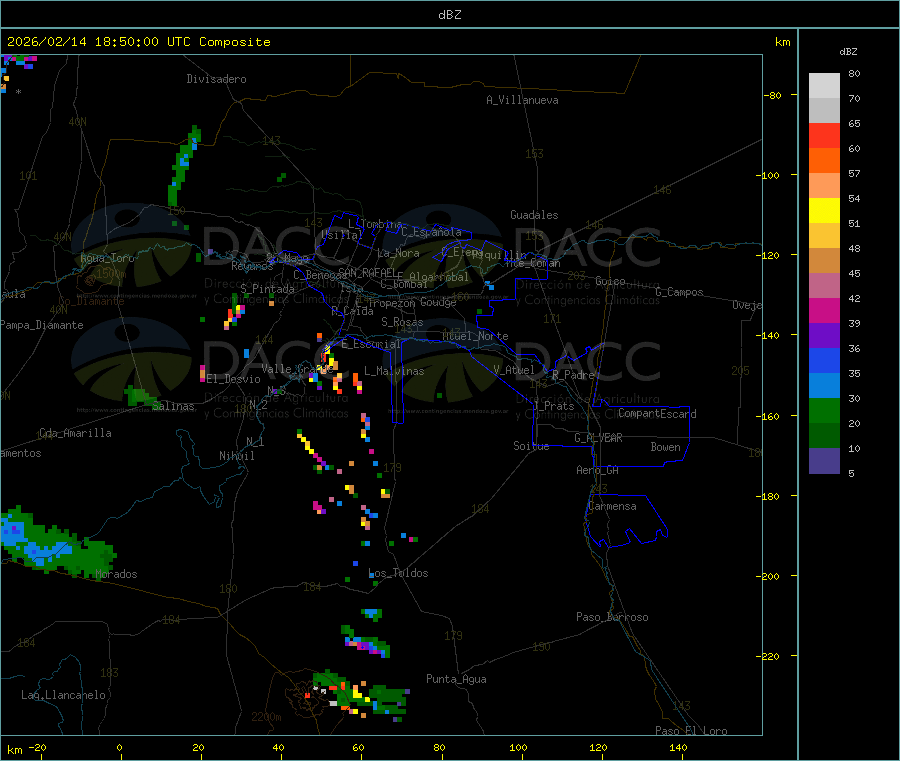Pick the orange 57-60 dBZ legend swatch
This screenshot has width=900, height=761.
(x=824, y=161)
